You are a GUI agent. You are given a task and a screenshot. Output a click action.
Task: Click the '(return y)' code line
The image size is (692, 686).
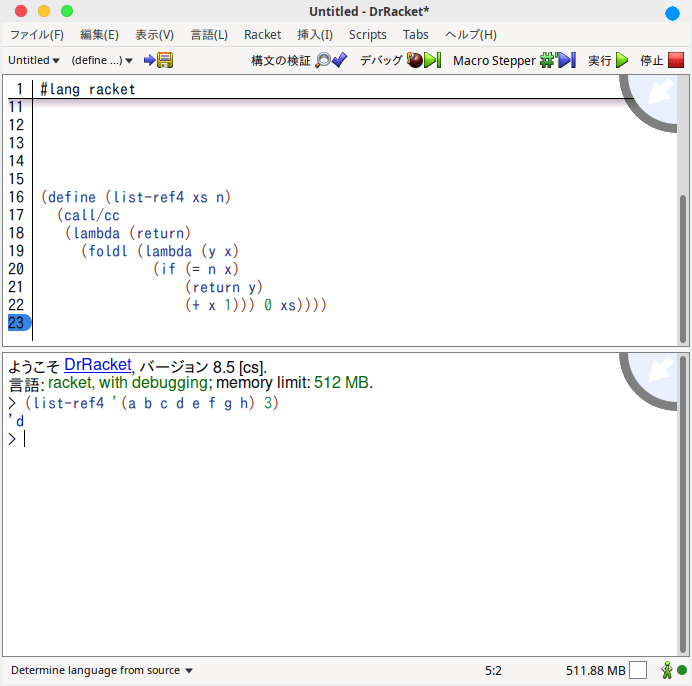point(224,287)
